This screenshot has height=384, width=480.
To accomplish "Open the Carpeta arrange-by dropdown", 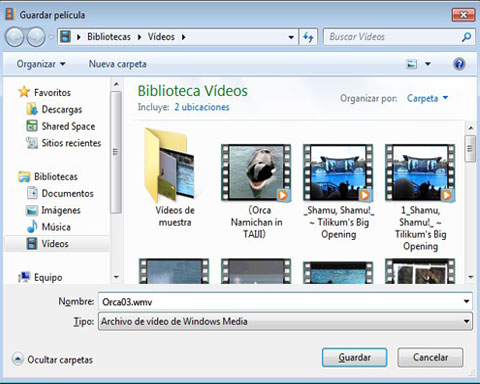I will [428, 98].
